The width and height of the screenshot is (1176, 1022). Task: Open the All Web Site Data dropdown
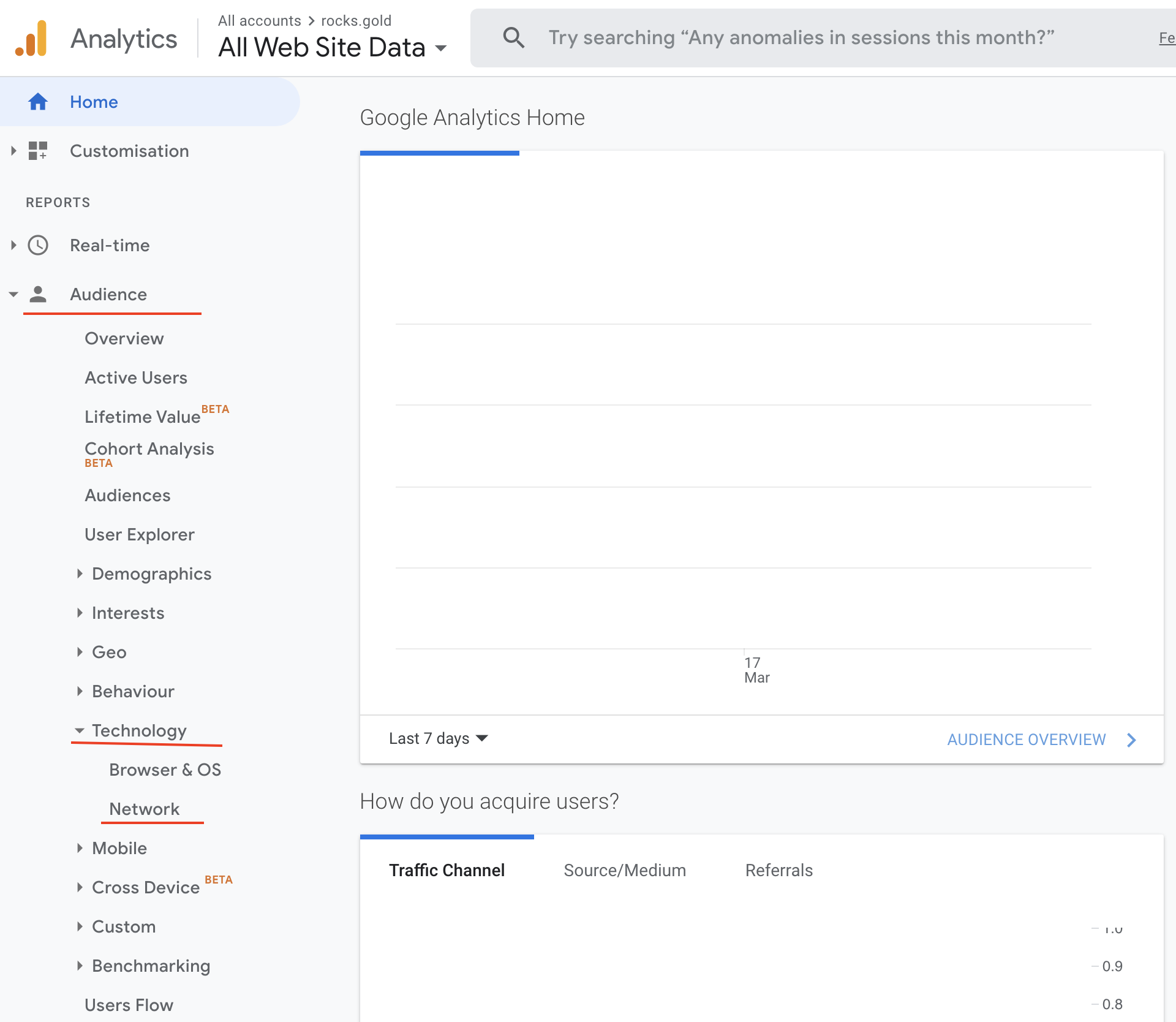pyautogui.click(x=441, y=48)
